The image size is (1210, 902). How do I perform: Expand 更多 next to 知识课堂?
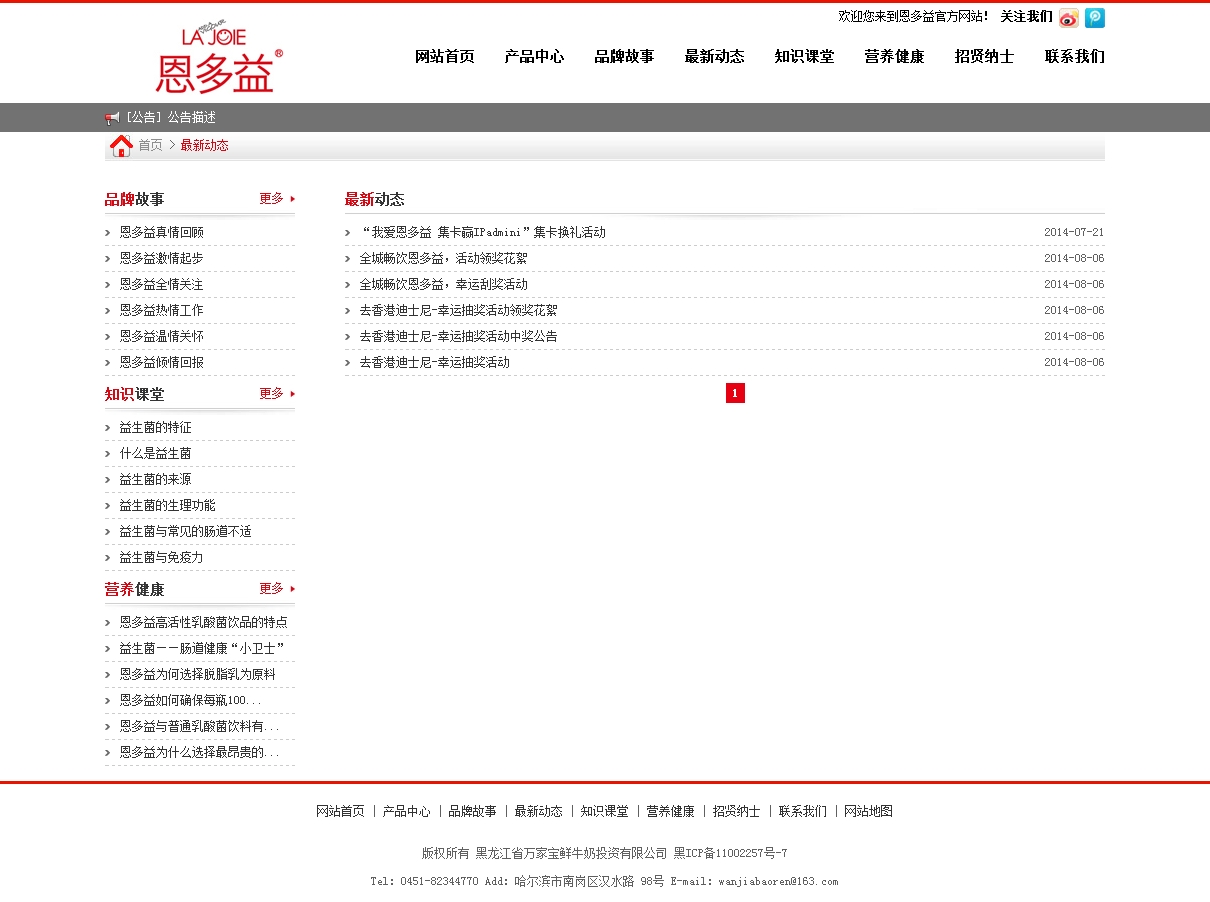(x=277, y=394)
